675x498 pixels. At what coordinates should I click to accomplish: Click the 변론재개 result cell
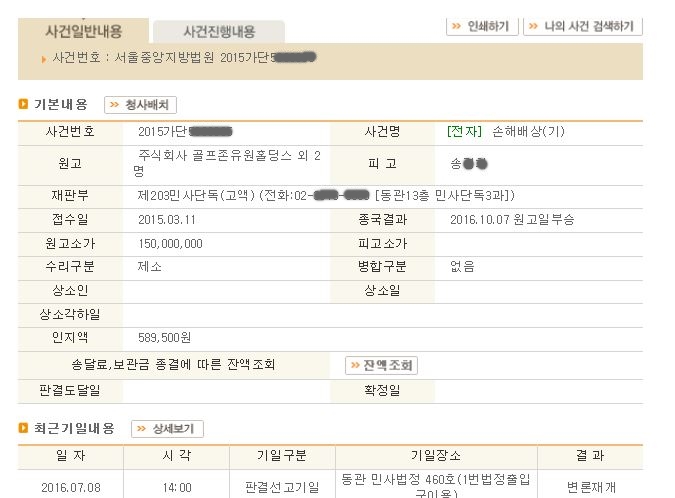591,487
